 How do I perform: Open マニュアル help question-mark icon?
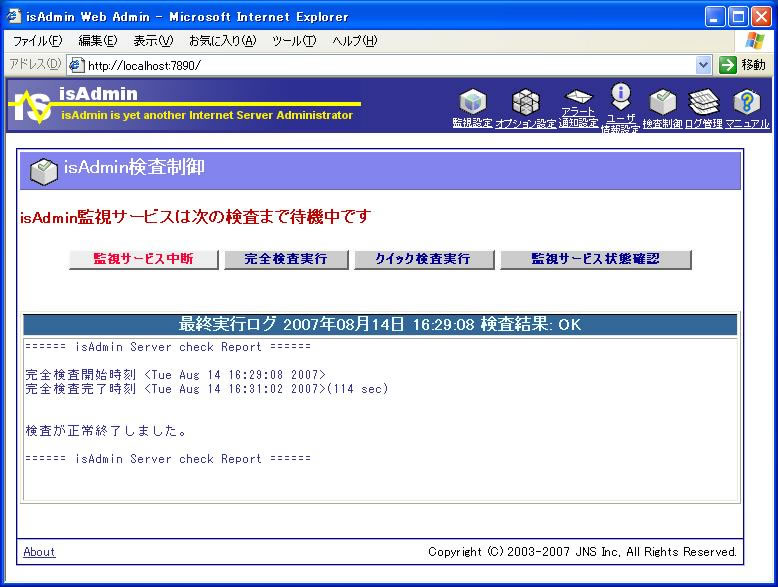pyautogui.click(x=747, y=102)
